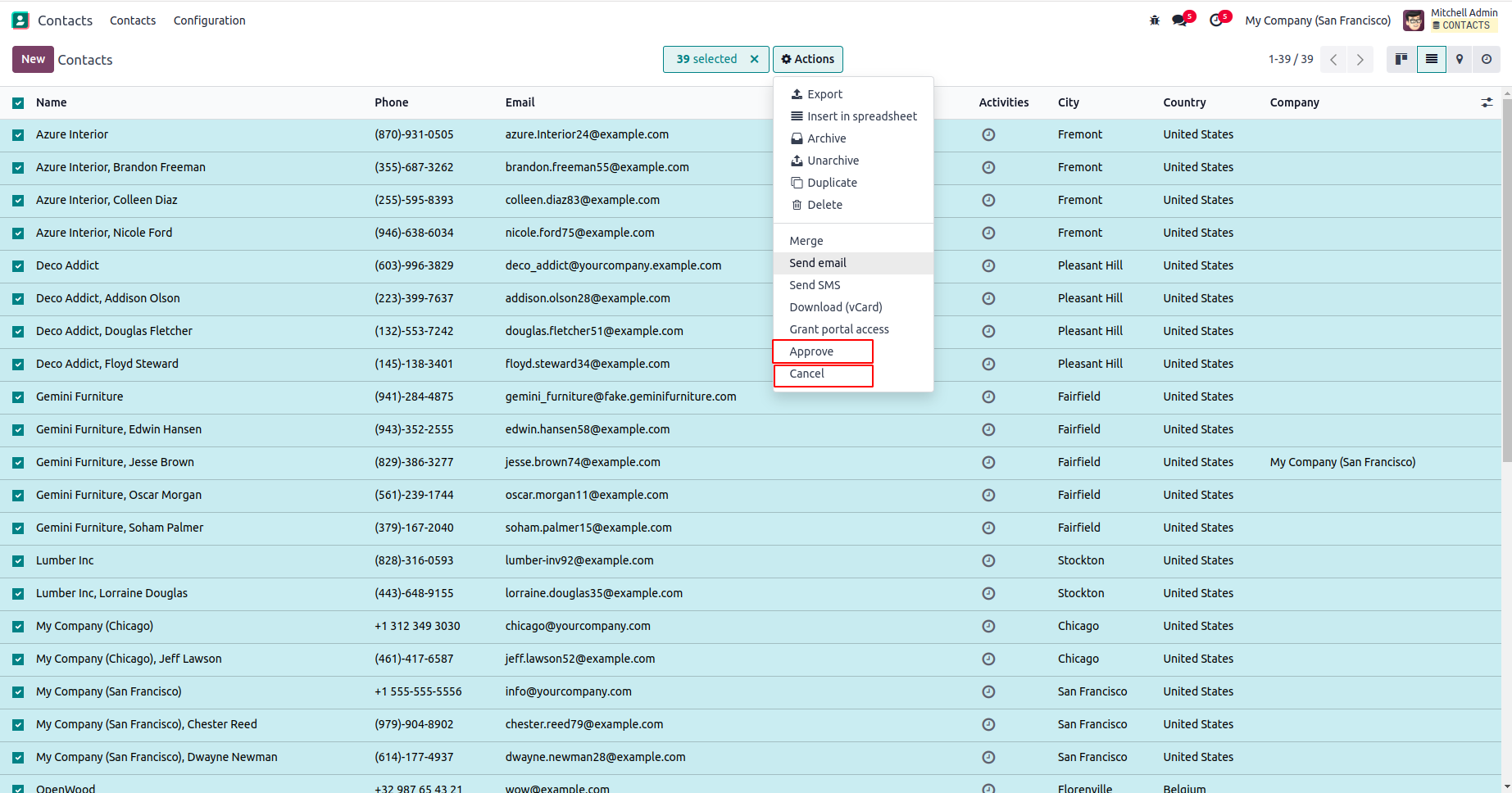This screenshot has height=793, width=1512.
Task: Go to previous page of contacts
Action: (1333, 59)
